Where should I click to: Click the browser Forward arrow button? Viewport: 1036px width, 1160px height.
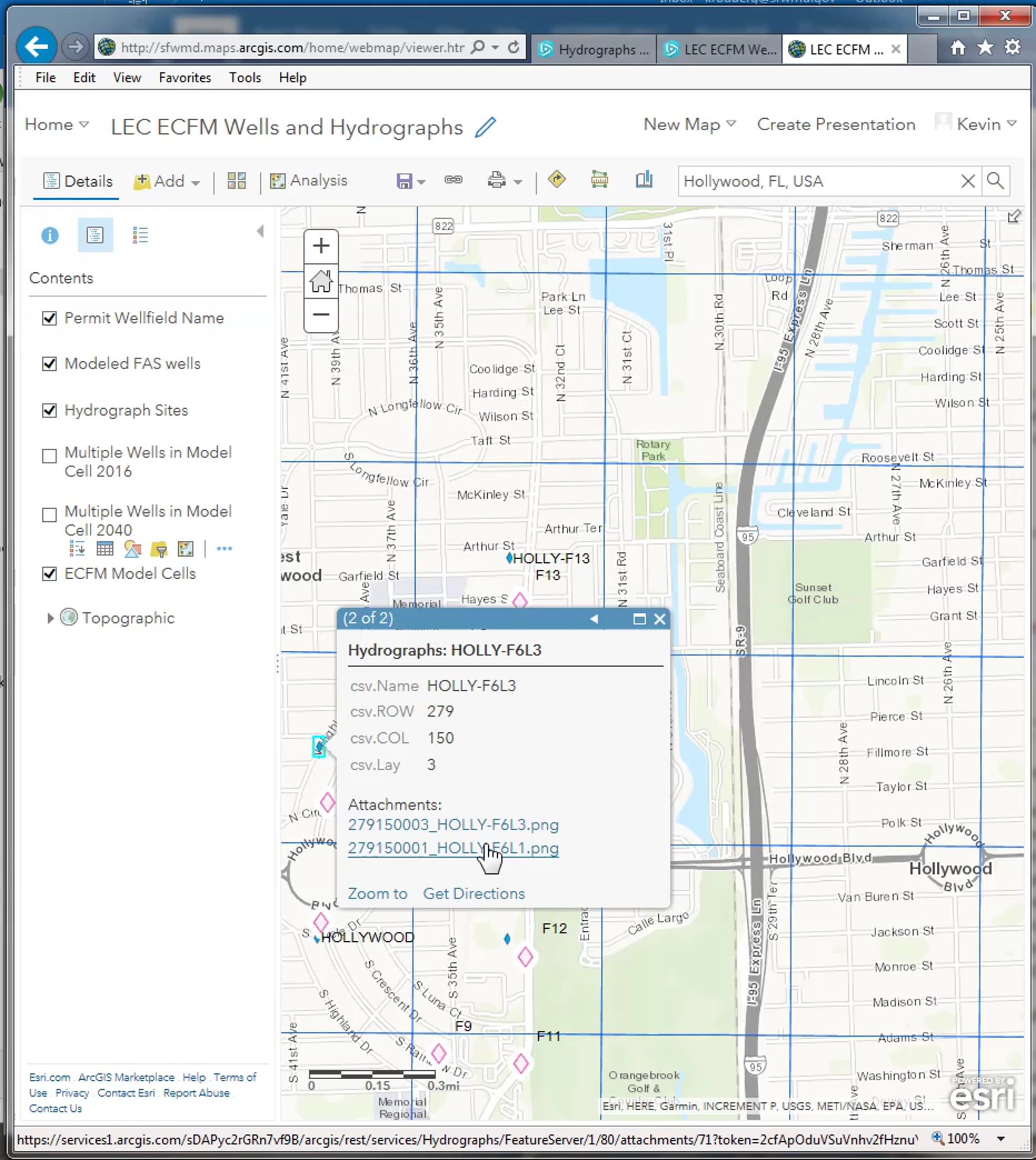click(x=75, y=47)
